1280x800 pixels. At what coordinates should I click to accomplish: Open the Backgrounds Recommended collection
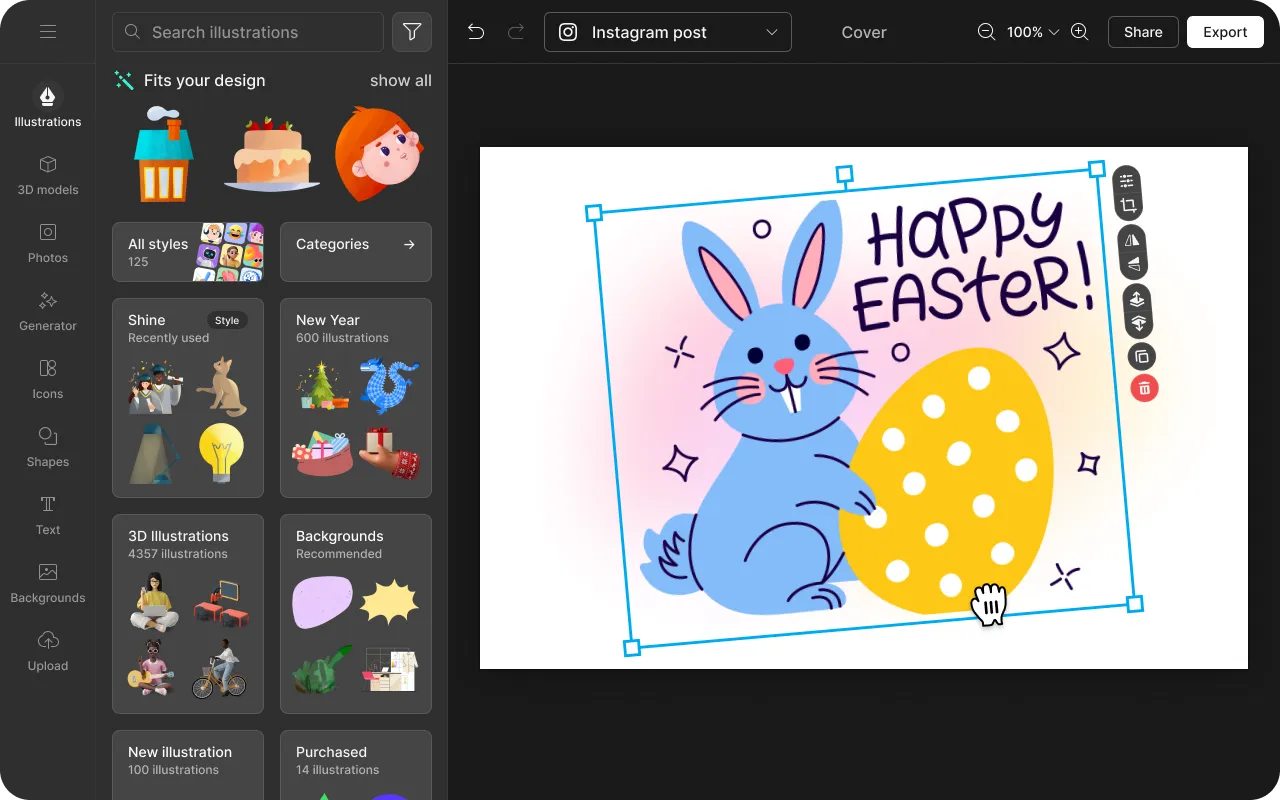356,614
